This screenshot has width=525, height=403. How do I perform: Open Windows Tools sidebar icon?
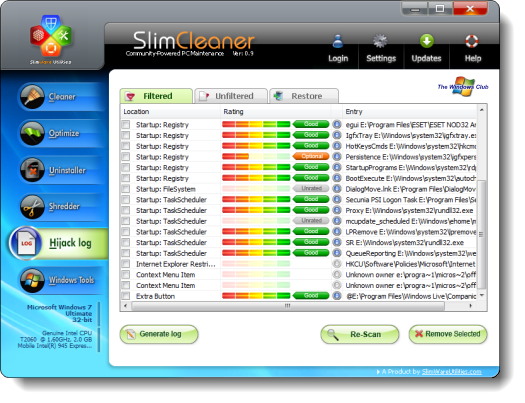(32, 280)
